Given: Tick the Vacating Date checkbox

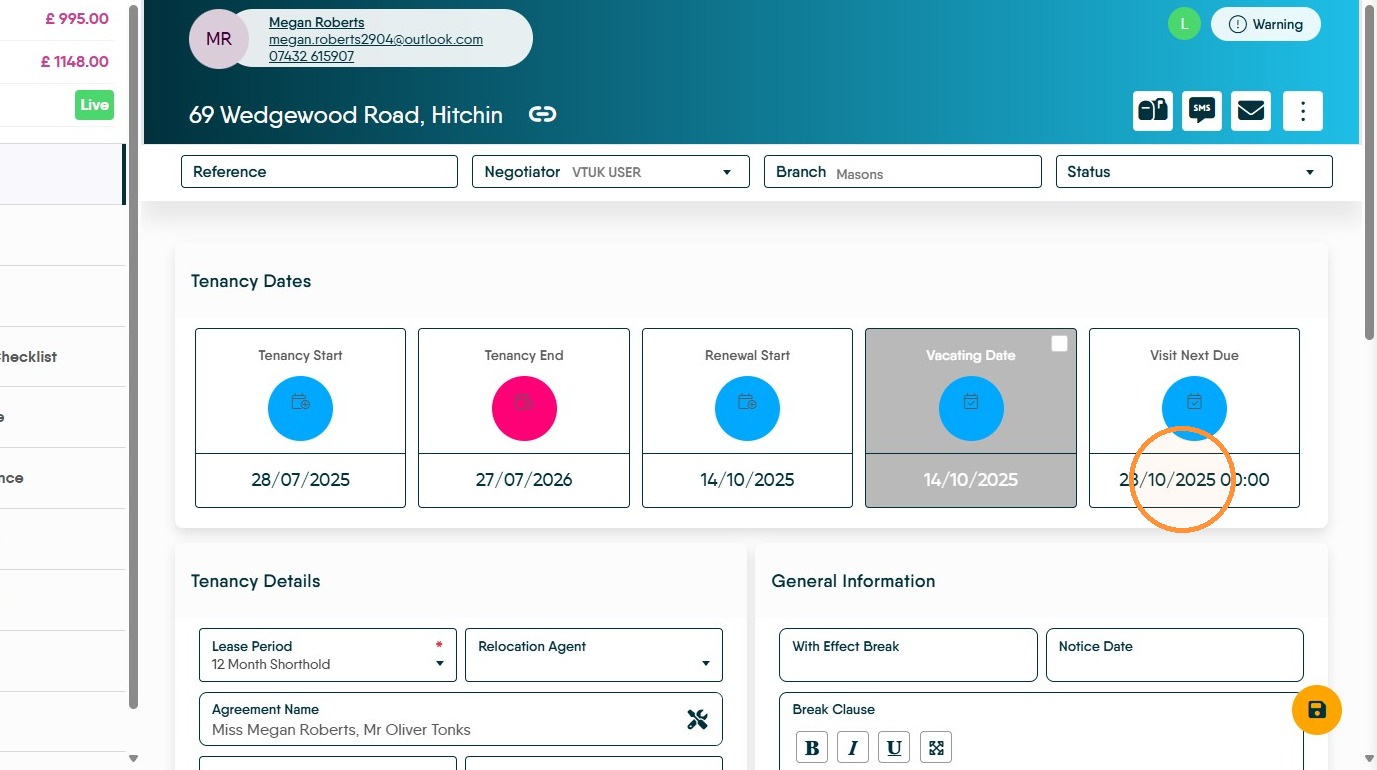Looking at the screenshot, I should point(1059,343).
